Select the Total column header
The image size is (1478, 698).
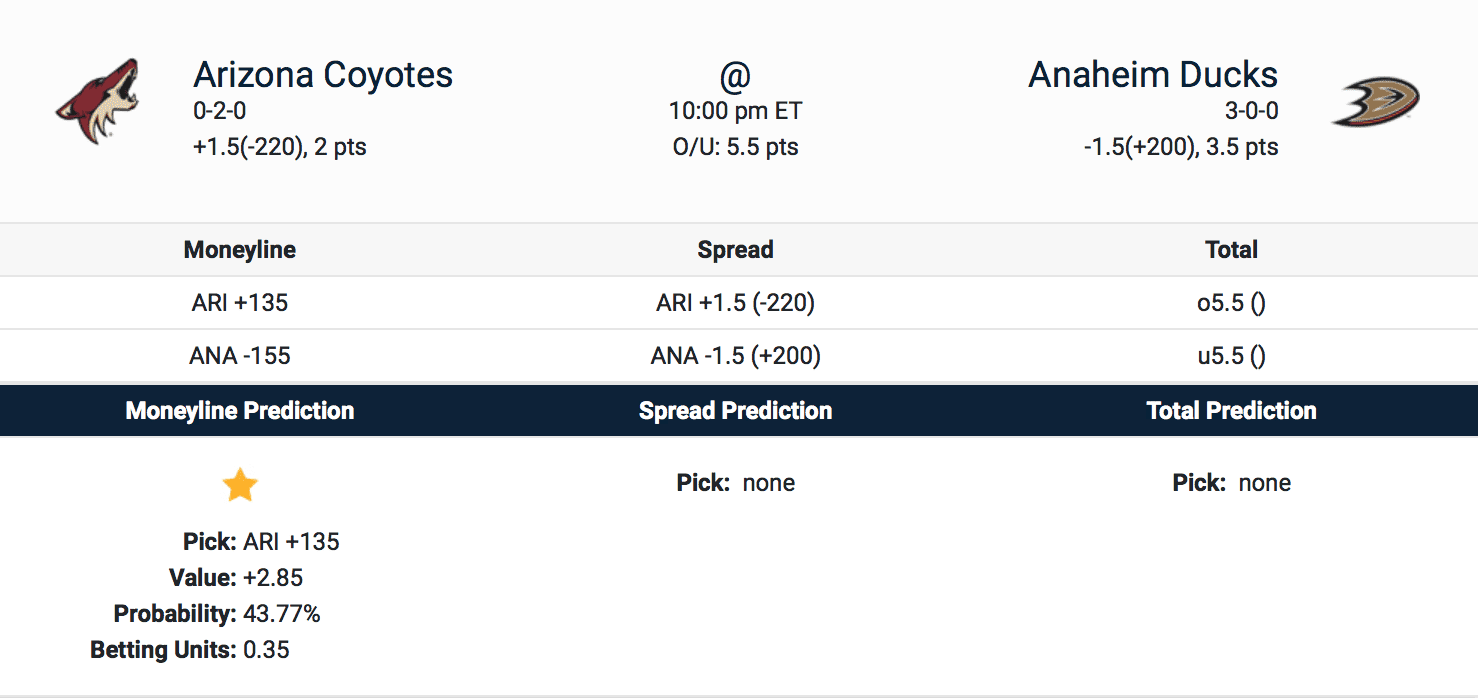tap(1231, 250)
